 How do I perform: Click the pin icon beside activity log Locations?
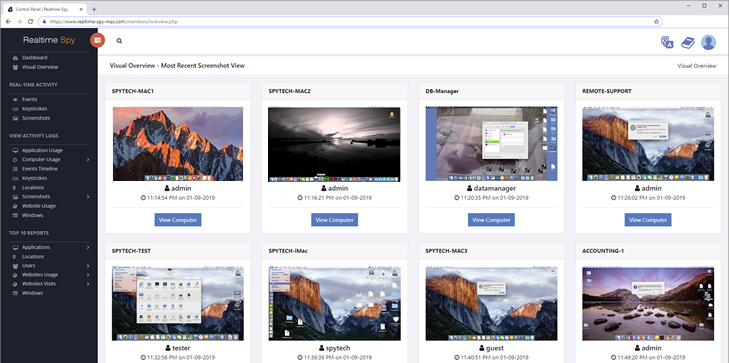point(15,188)
